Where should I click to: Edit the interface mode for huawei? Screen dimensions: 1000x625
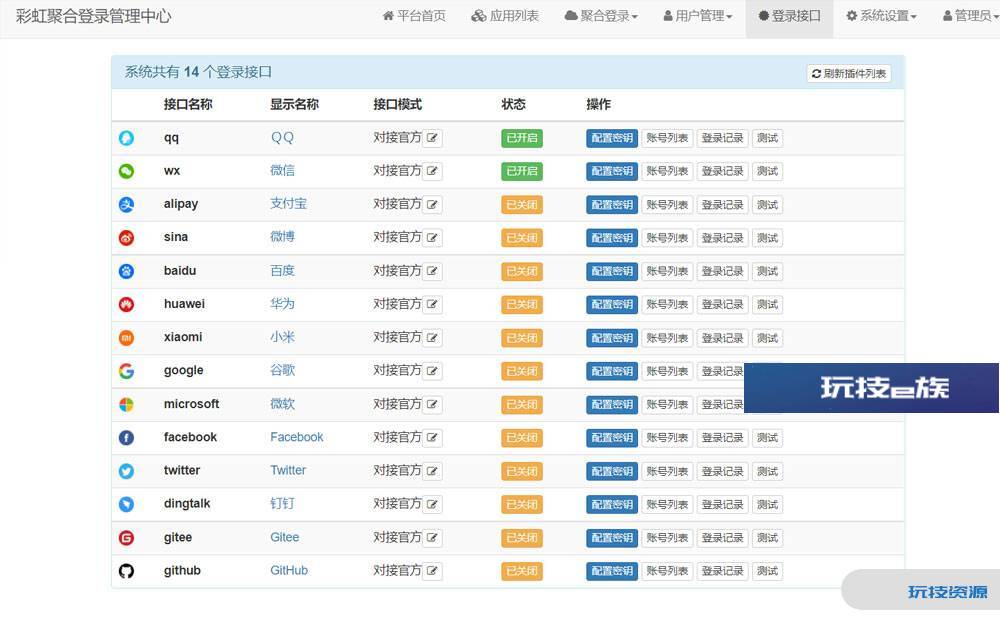coord(432,304)
